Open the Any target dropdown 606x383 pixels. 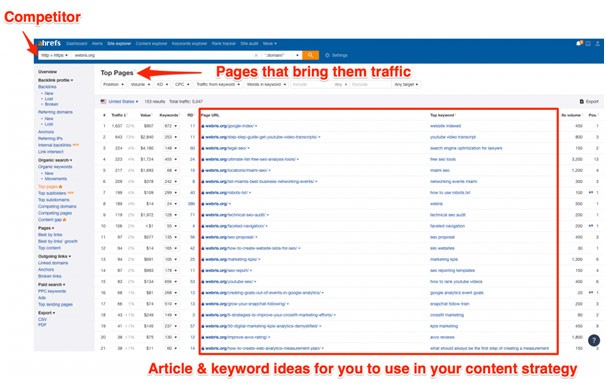pyautogui.click(x=406, y=84)
